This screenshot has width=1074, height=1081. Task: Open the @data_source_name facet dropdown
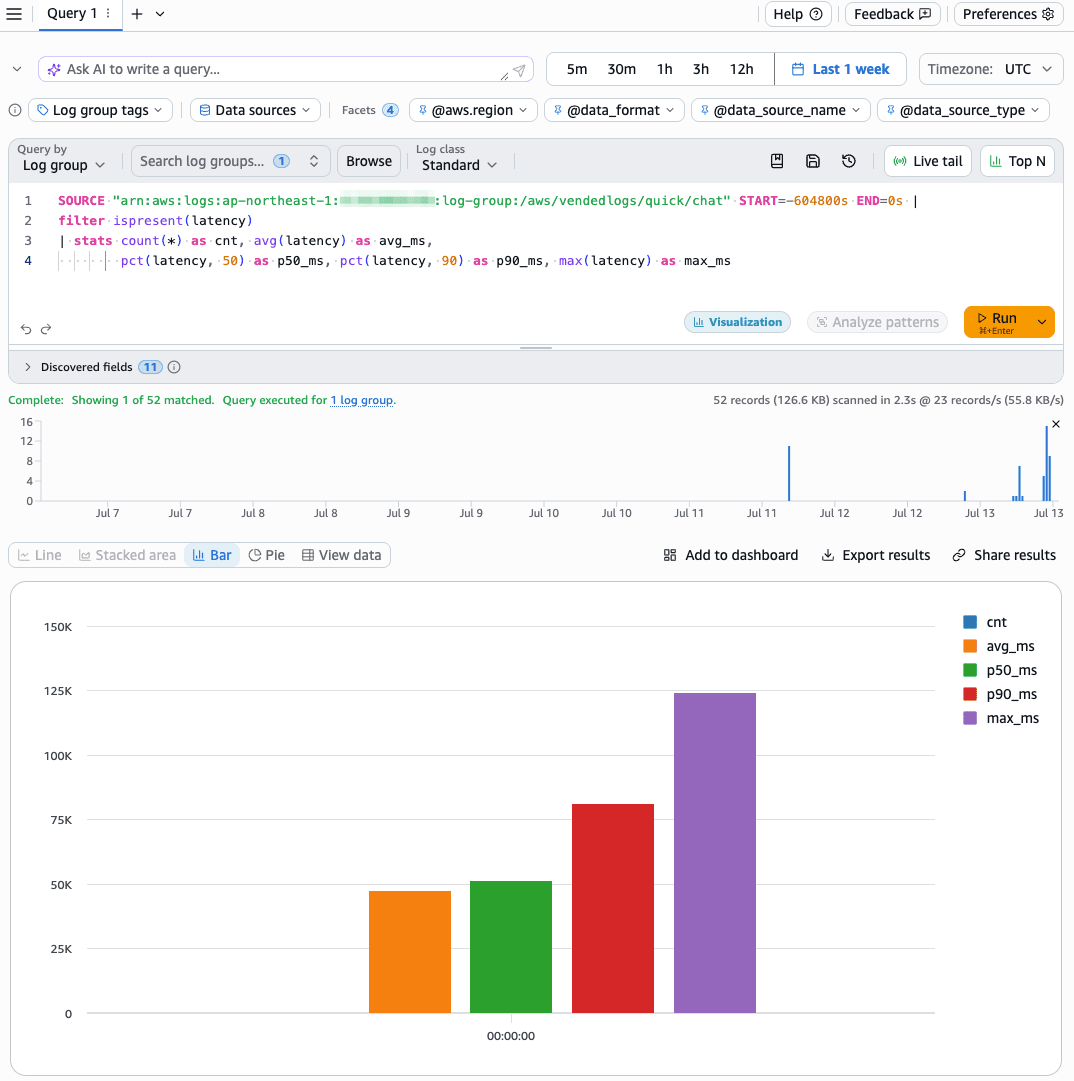point(780,110)
